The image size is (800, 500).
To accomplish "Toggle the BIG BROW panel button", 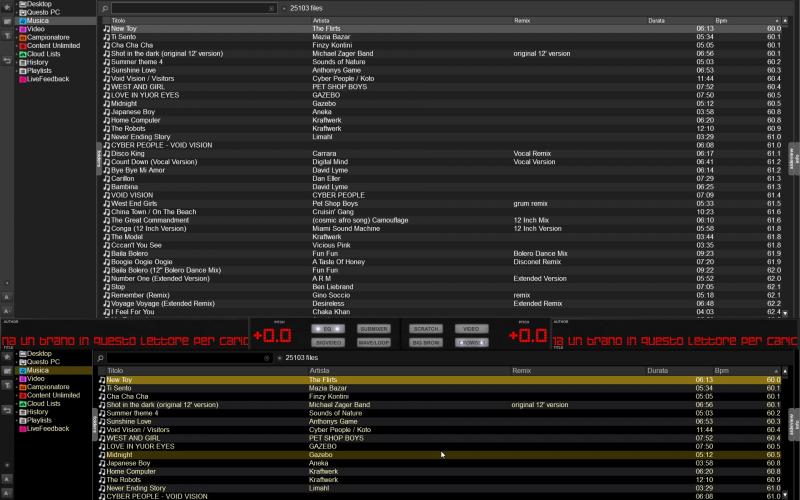I will point(426,342).
